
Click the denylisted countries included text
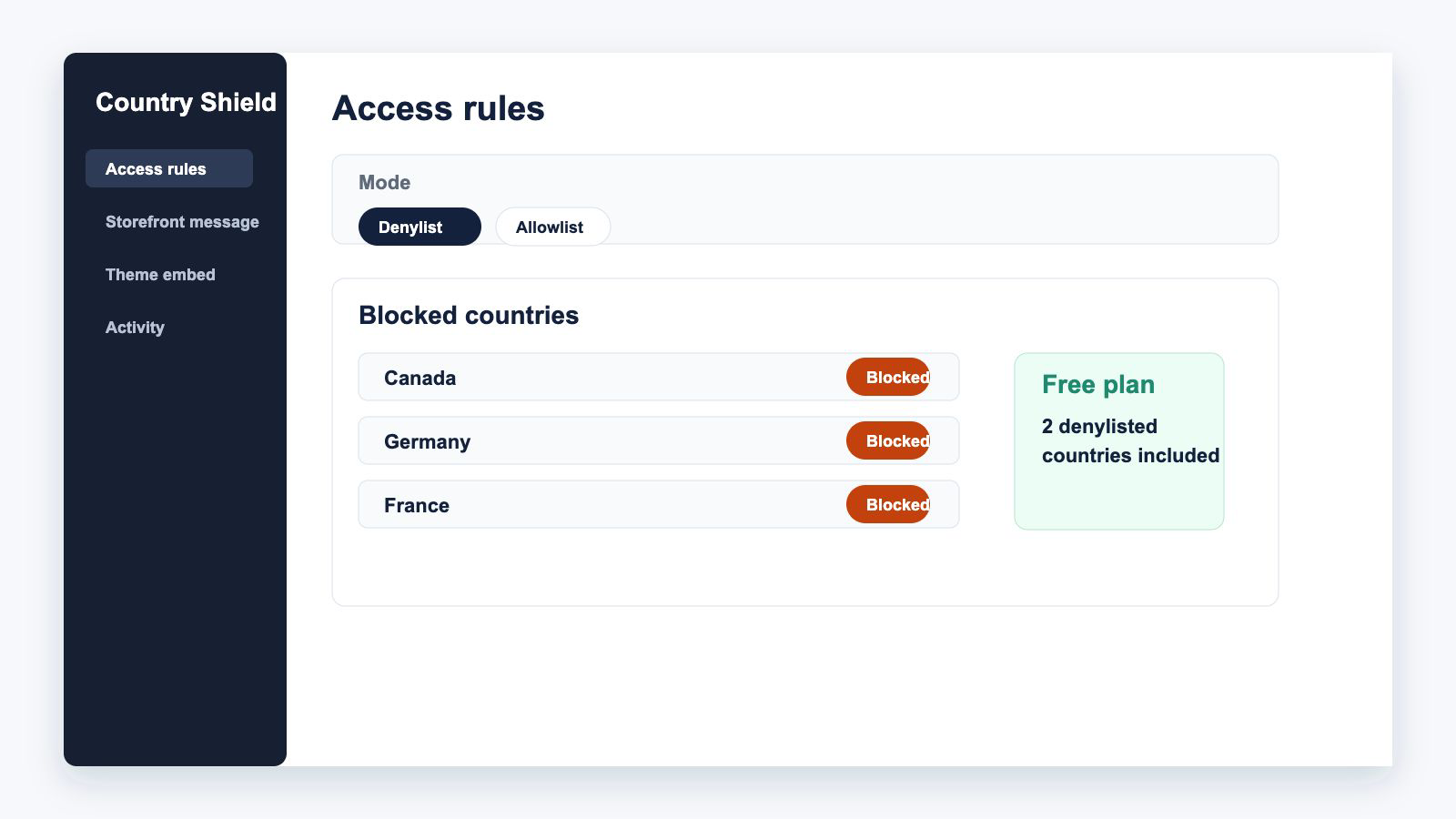click(1131, 441)
